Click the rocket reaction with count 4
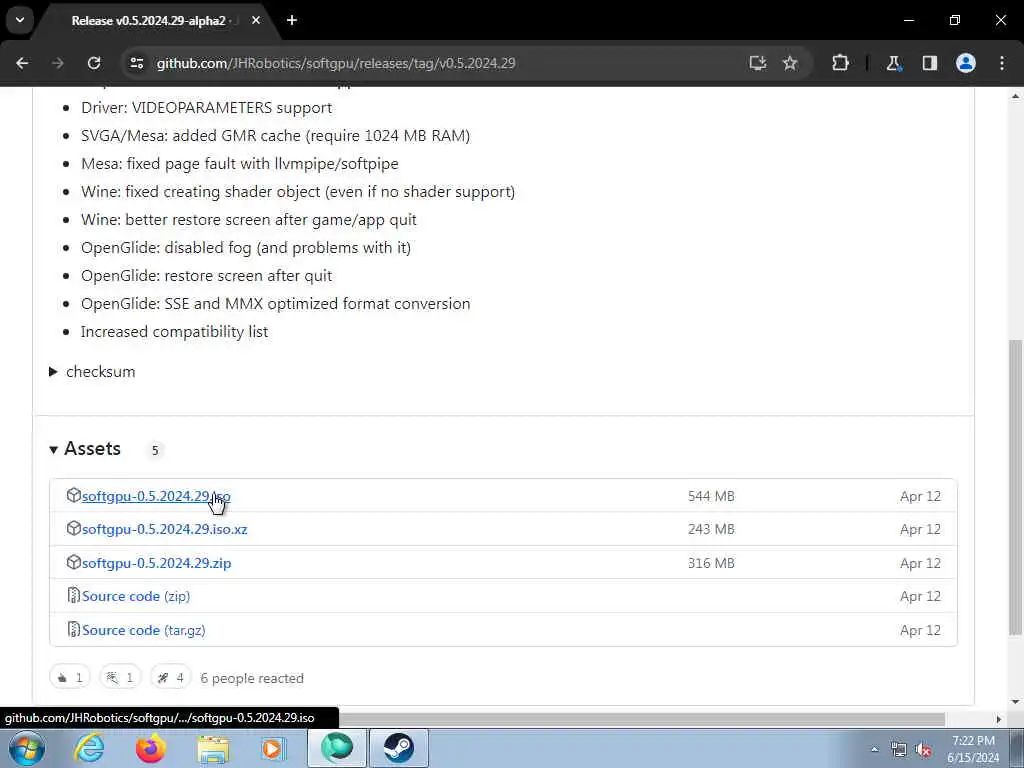This screenshot has width=1024, height=768. pos(170,678)
